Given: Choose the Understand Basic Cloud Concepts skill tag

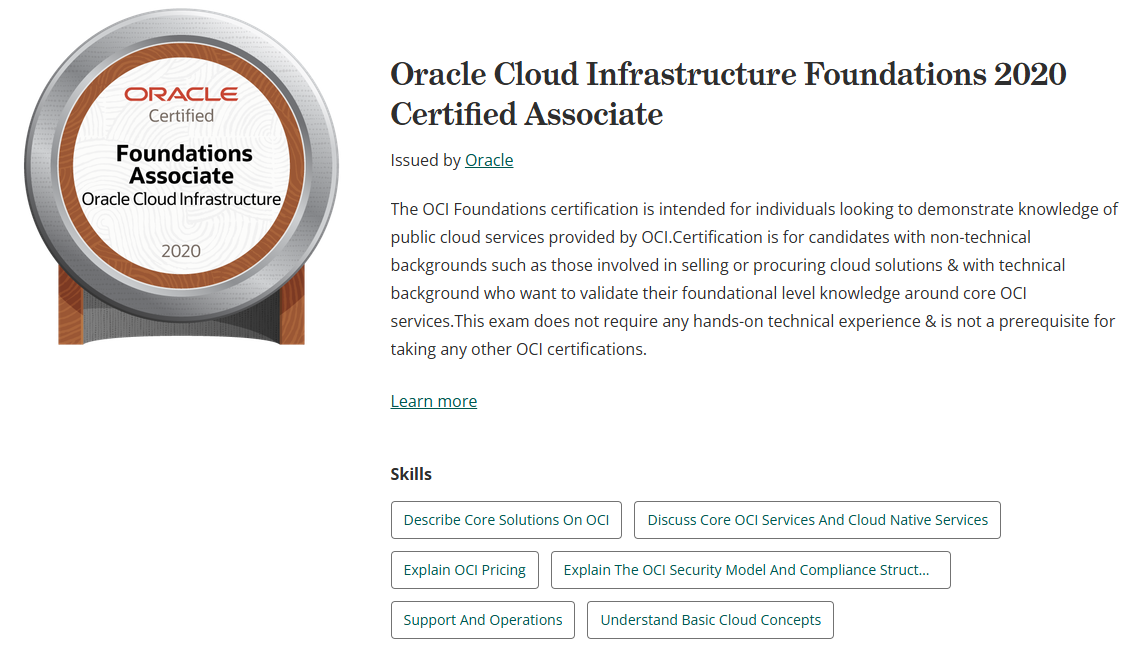Looking at the screenshot, I should coord(710,620).
